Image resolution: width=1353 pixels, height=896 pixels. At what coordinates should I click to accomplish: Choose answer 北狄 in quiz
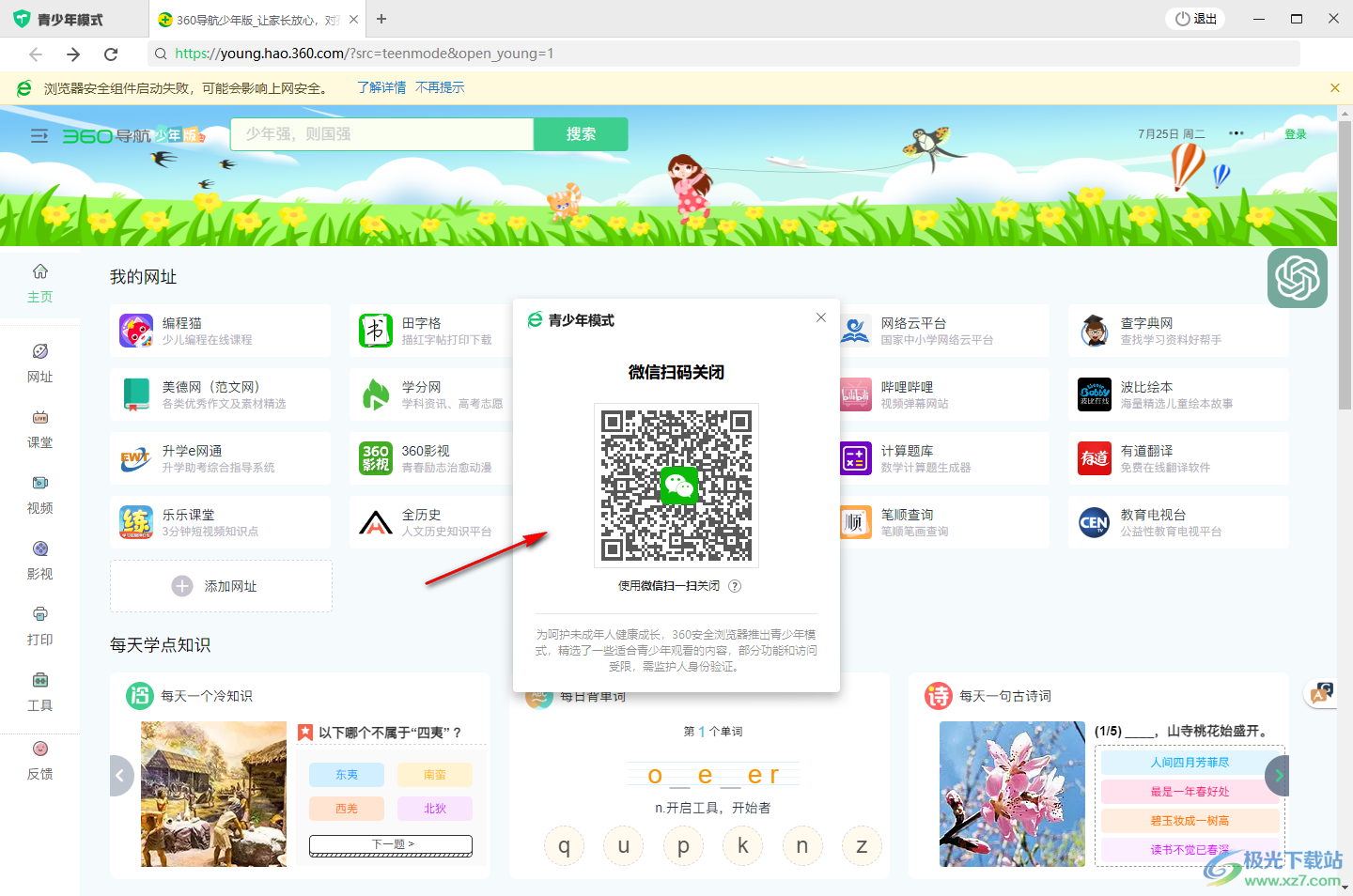coord(435,809)
